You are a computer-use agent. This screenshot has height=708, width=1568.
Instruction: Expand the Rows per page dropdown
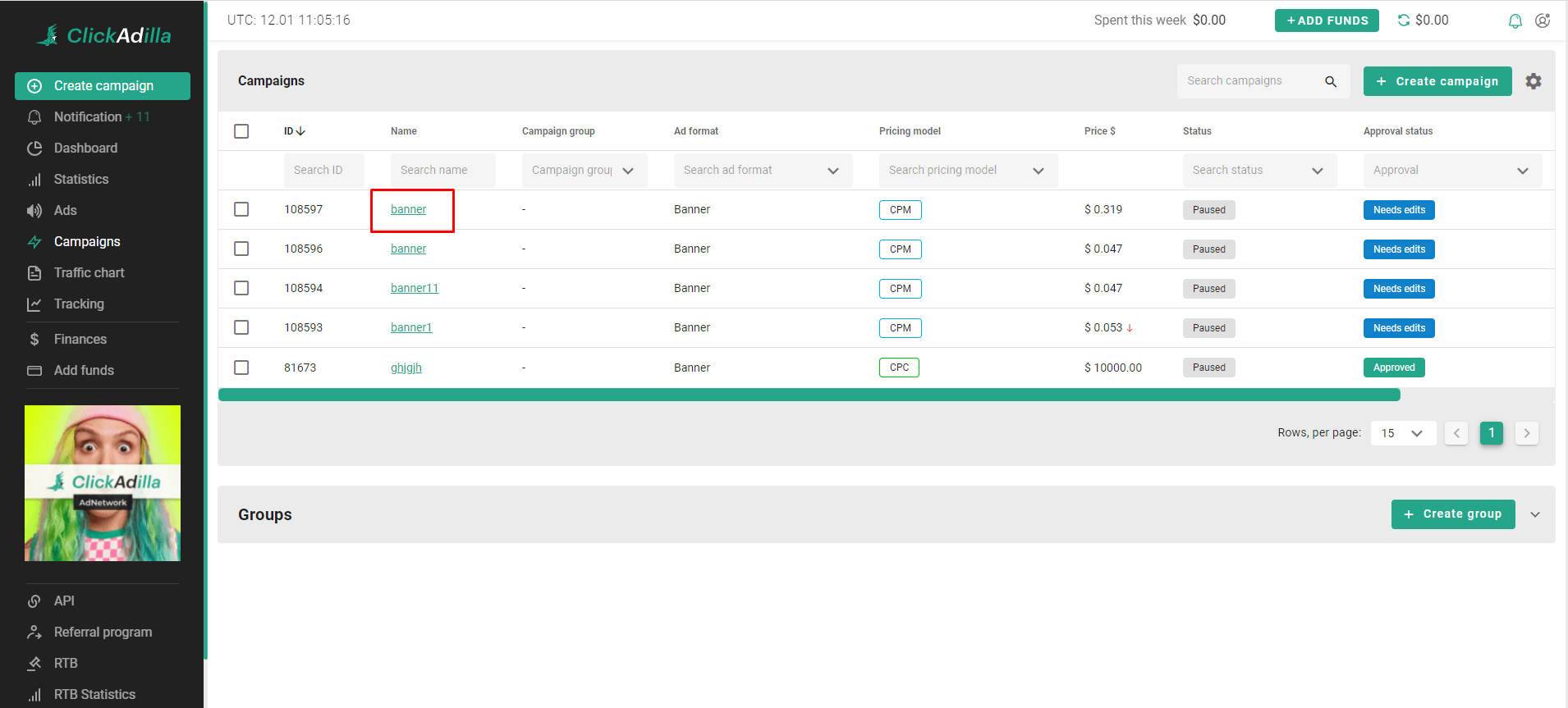click(1403, 433)
